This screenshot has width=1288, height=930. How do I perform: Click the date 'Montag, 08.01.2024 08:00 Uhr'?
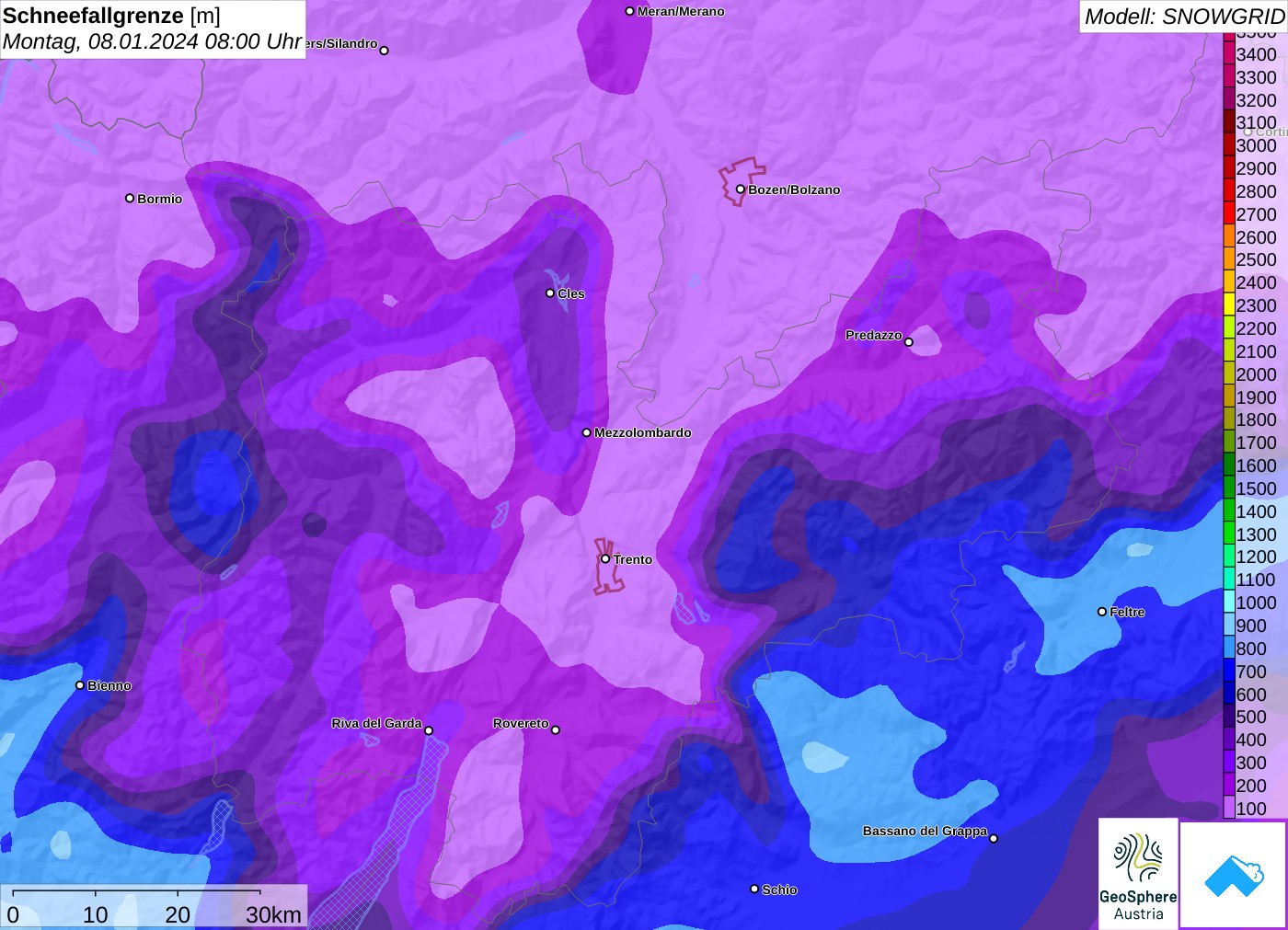click(153, 41)
